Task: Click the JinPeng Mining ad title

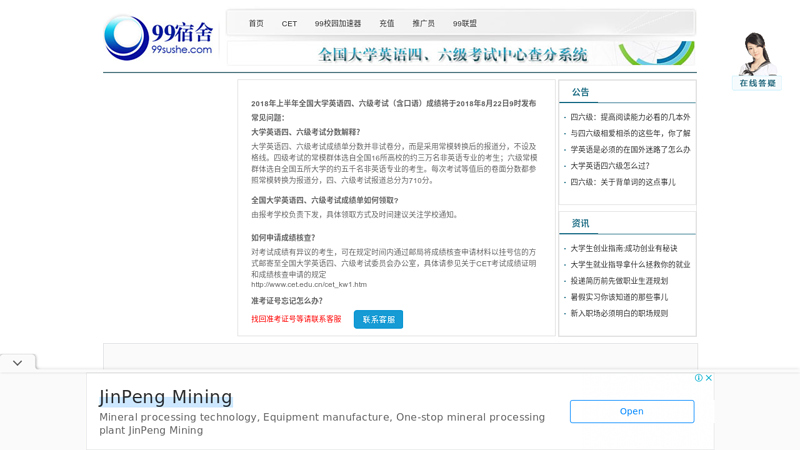Action: coord(166,397)
